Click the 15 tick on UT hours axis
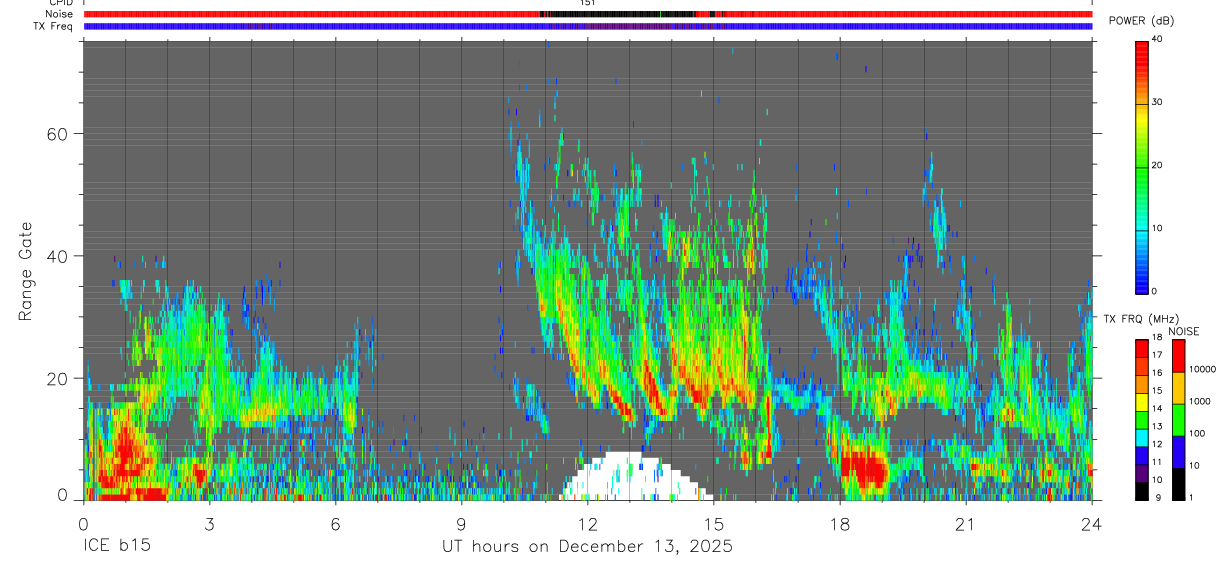This screenshot has width=1228, height=567. (713, 524)
